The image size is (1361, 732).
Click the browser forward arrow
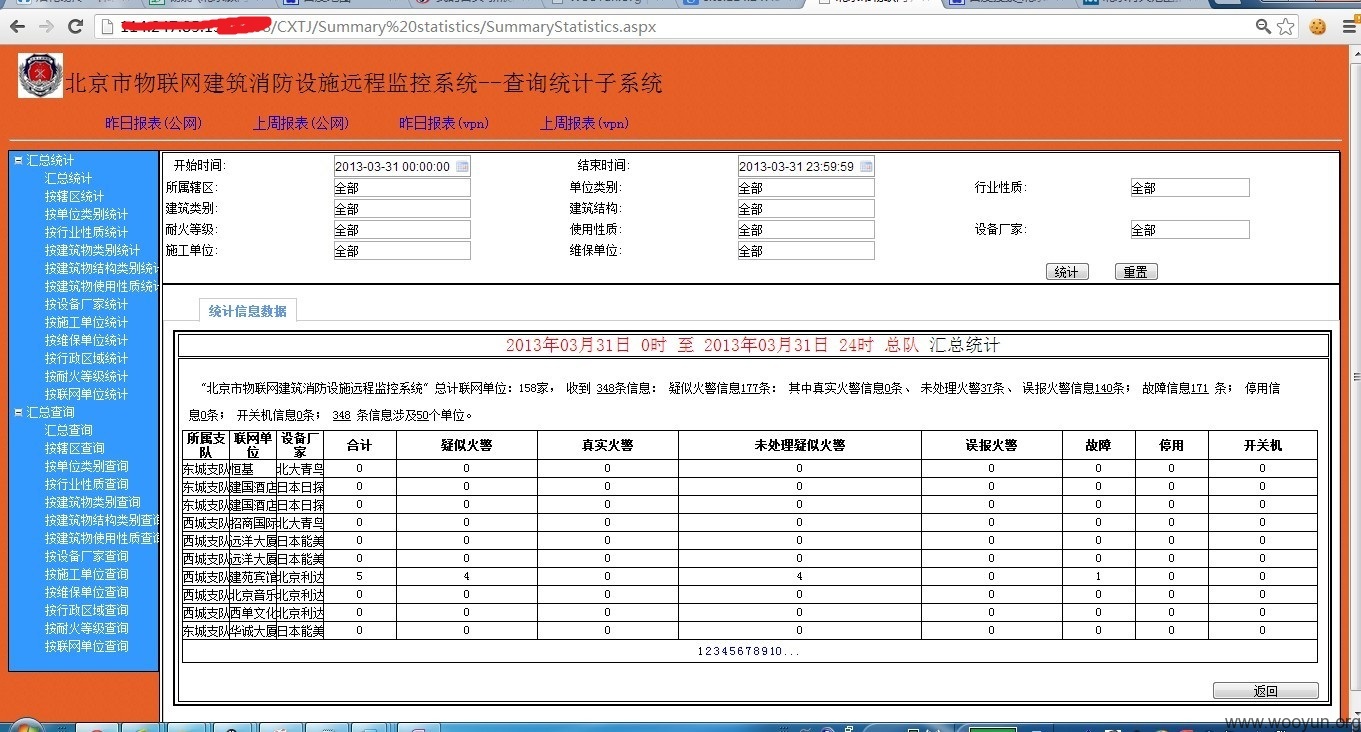[x=46, y=27]
